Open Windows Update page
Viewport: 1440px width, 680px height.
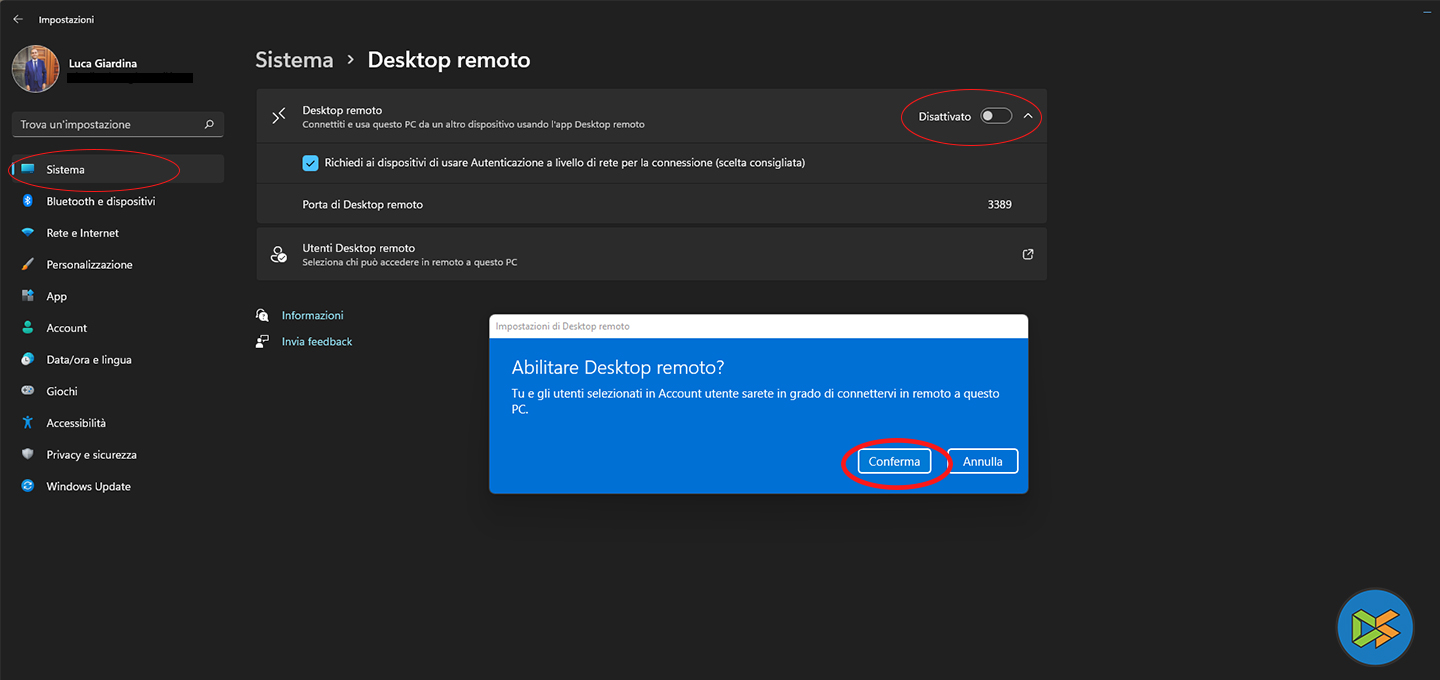pos(88,487)
